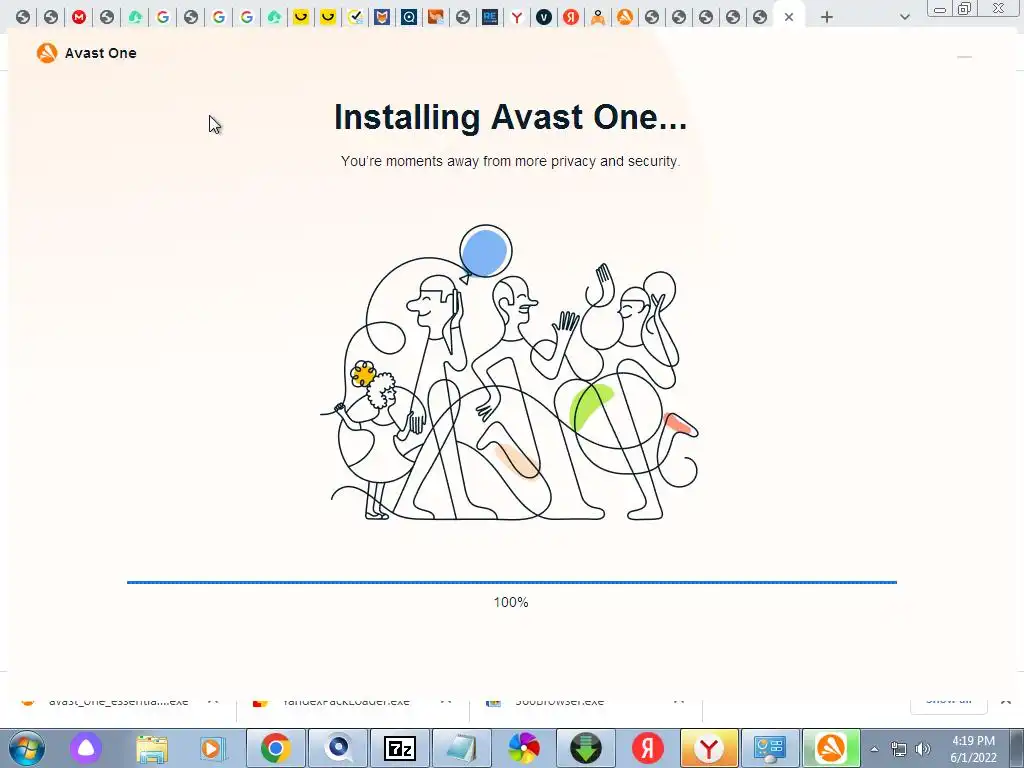The height and width of the screenshot is (768, 1024).
Task: Open the Windows Start menu
Action: click(x=26, y=748)
